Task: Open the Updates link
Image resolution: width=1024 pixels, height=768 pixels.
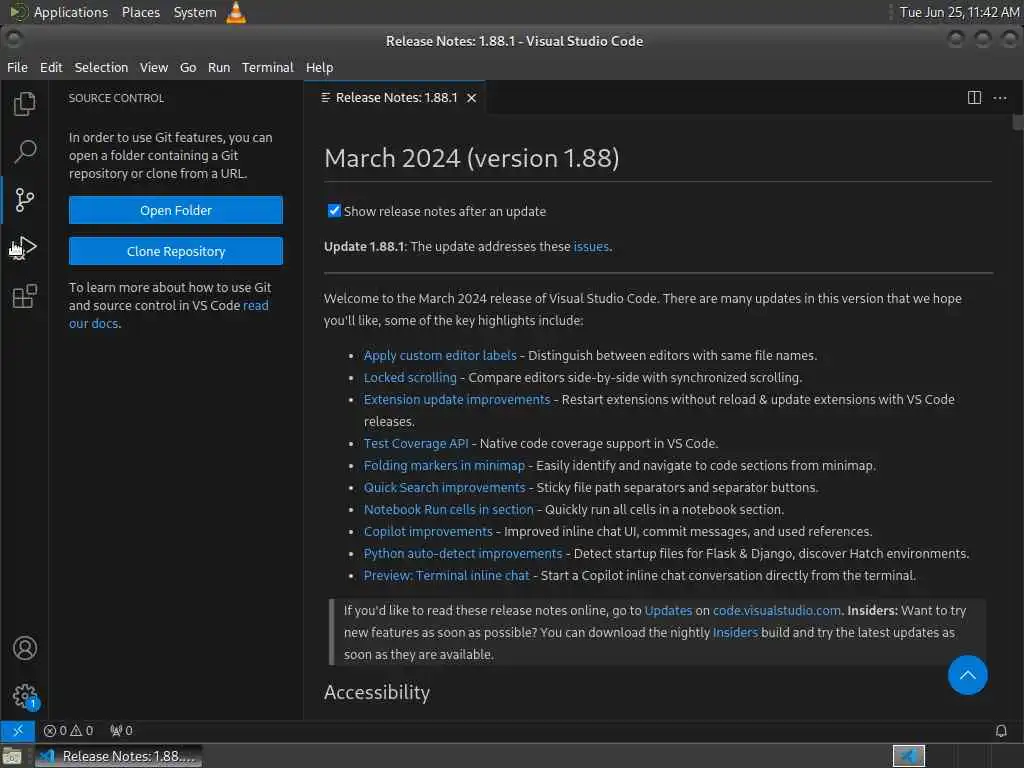Action: point(668,611)
